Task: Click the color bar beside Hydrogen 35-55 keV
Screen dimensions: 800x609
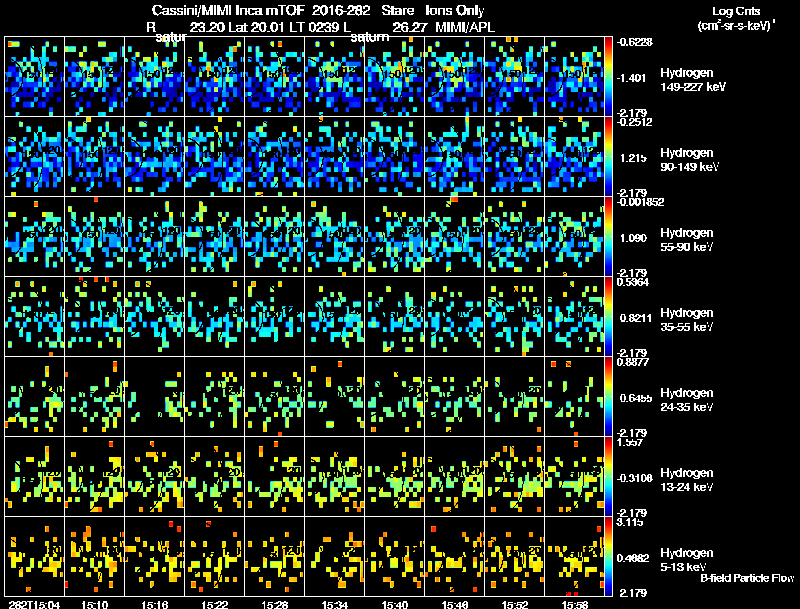Action: 608,317
